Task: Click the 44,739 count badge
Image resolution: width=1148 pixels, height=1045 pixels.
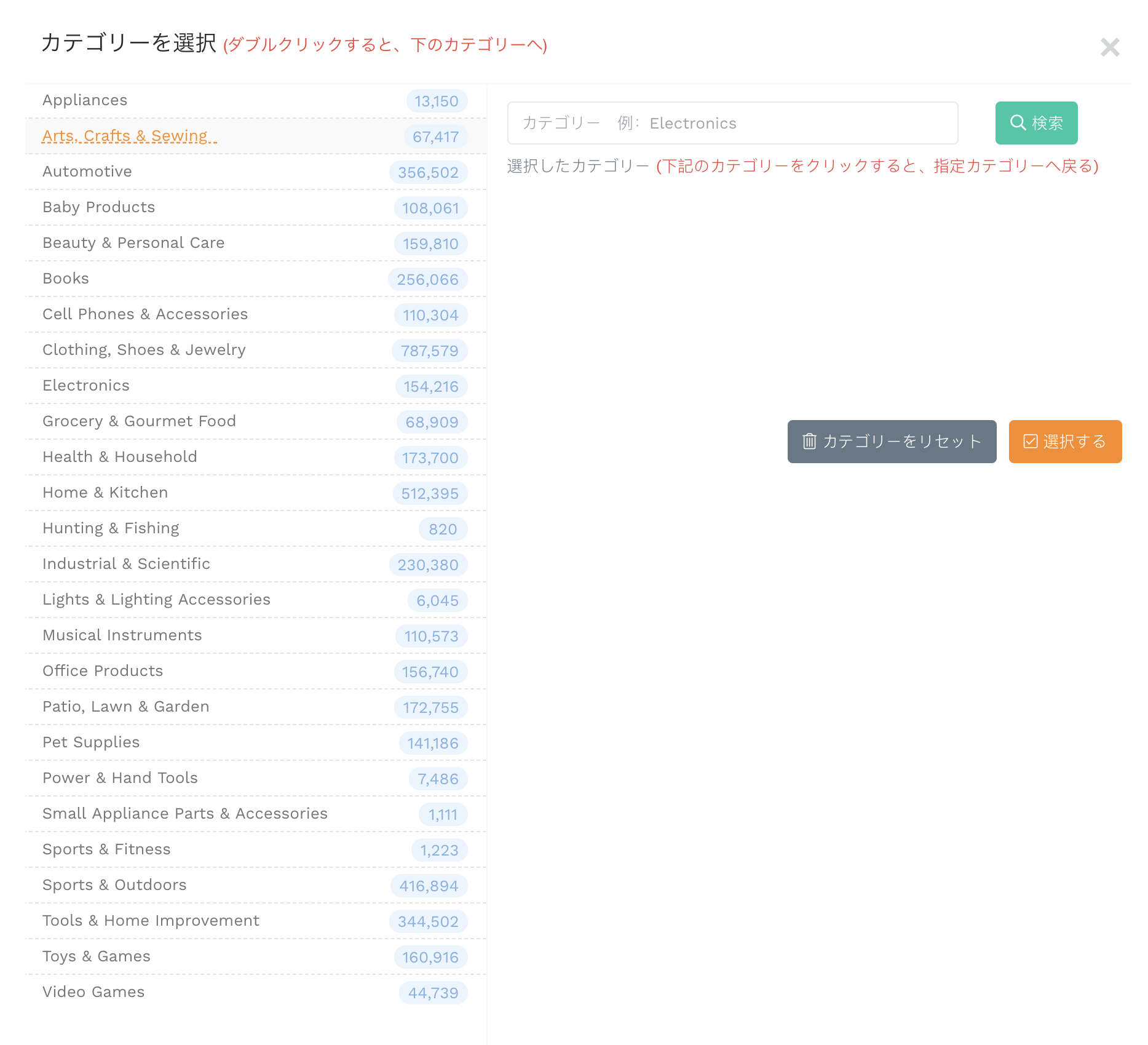Action: 433,993
